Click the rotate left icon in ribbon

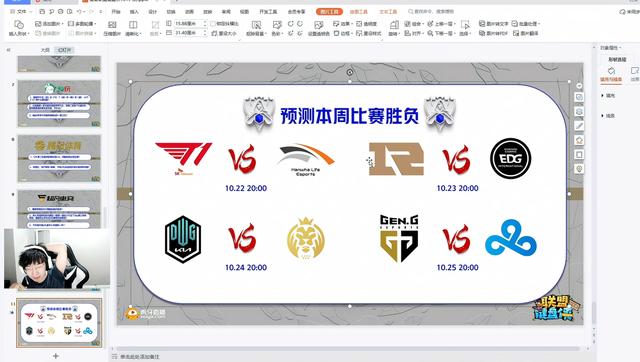291,24
